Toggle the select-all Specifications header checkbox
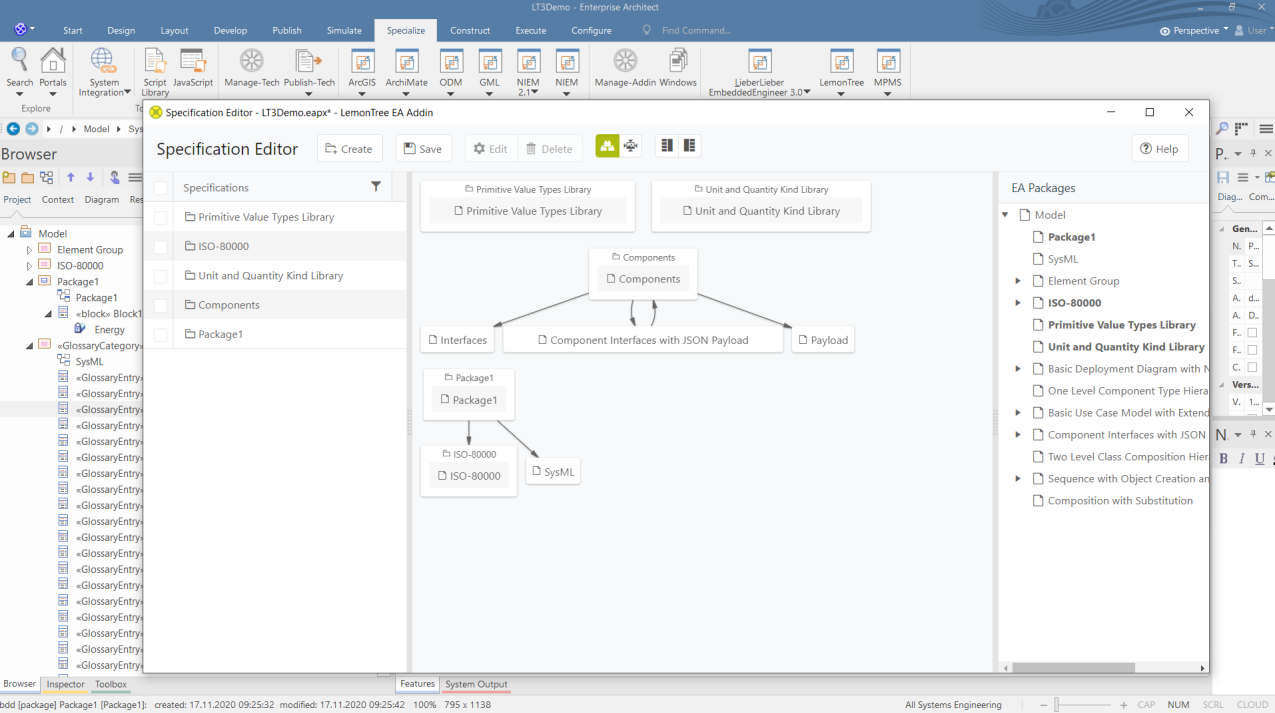This screenshot has width=1275, height=713. [x=160, y=188]
